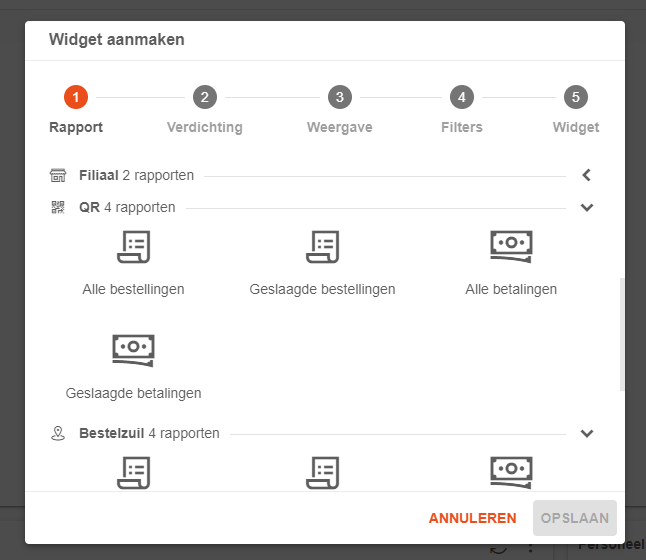This screenshot has height=560, width=646.
Task: Click the Filiaal store icon
Action: click(x=58, y=175)
